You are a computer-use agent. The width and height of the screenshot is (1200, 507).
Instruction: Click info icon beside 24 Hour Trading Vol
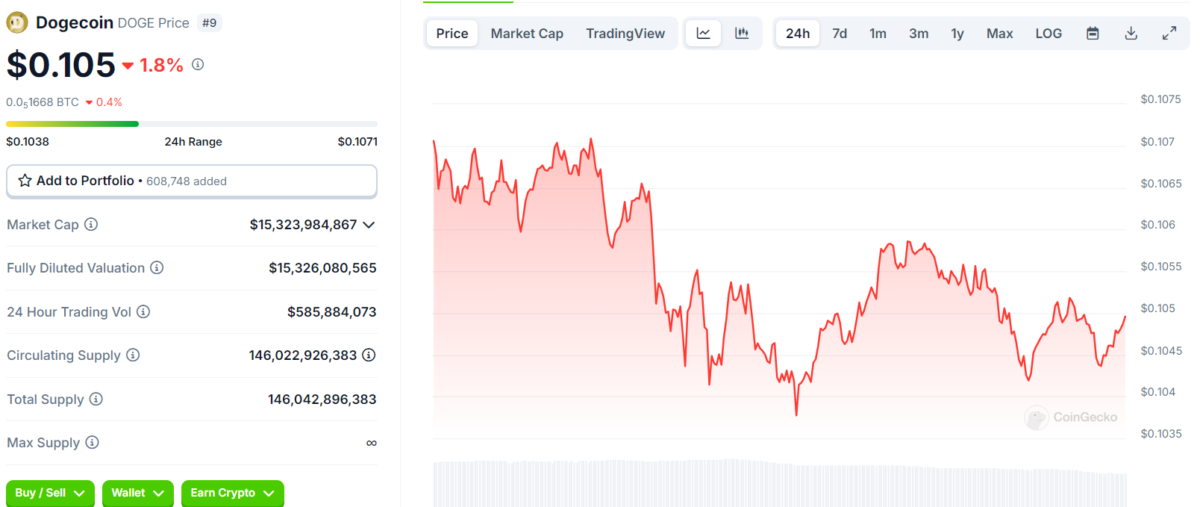[144, 312]
